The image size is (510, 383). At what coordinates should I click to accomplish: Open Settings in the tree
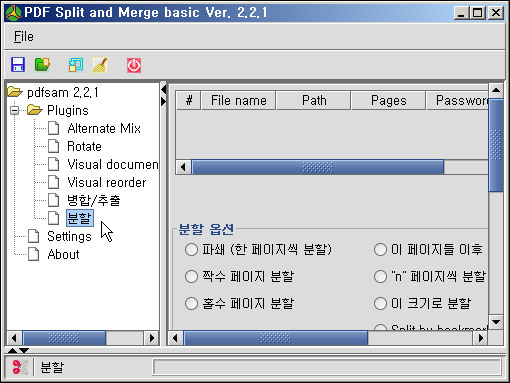(x=69, y=236)
